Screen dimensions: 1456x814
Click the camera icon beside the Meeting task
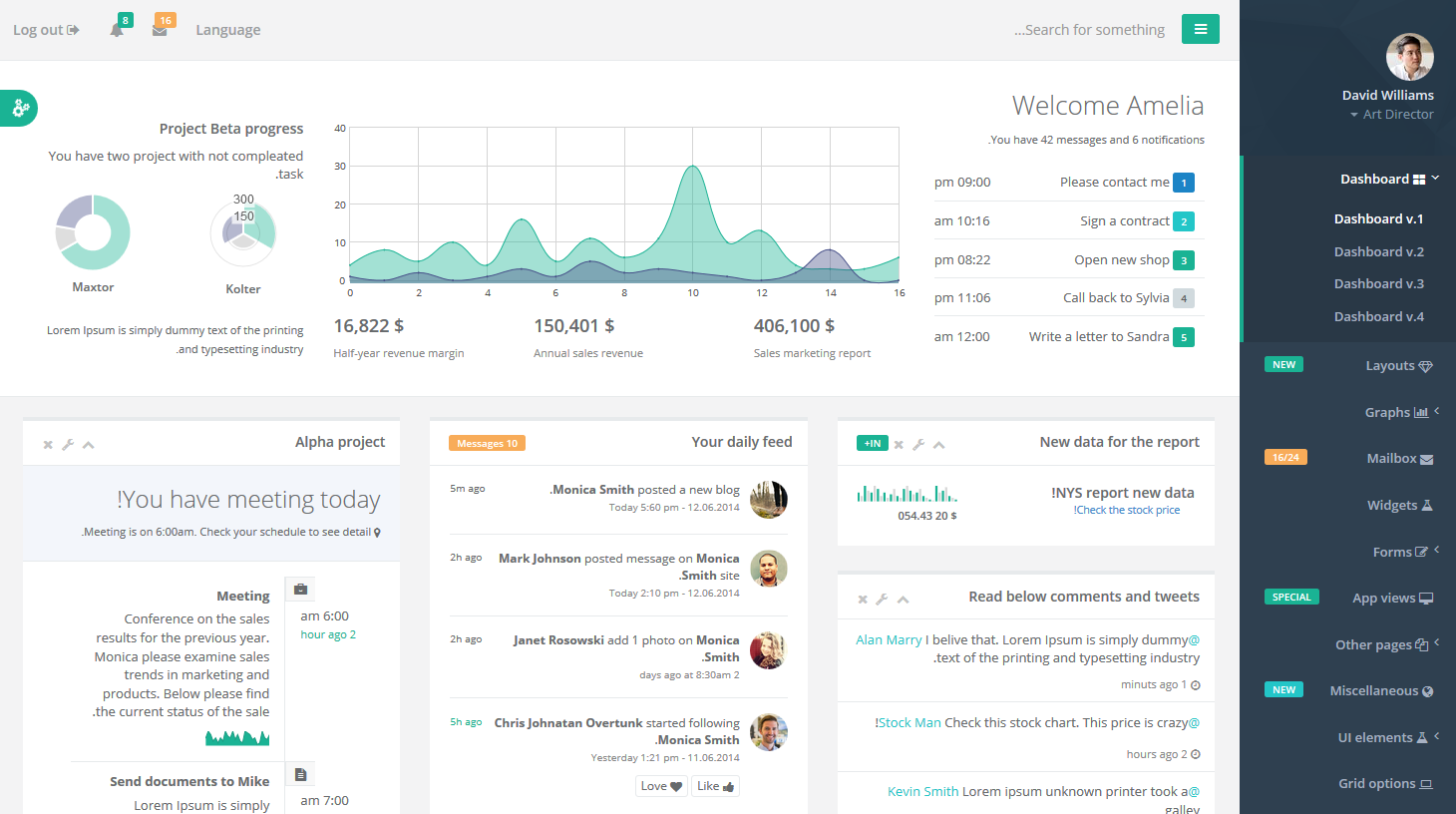(x=300, y=589)
